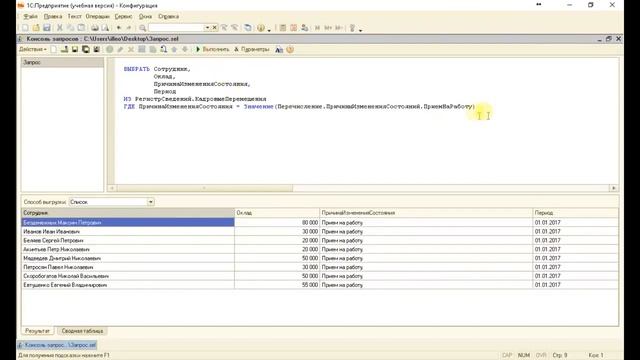
Task: Select the Иванов Иван Иванович row
Action: pyautogui.click(x=320, y=231)
